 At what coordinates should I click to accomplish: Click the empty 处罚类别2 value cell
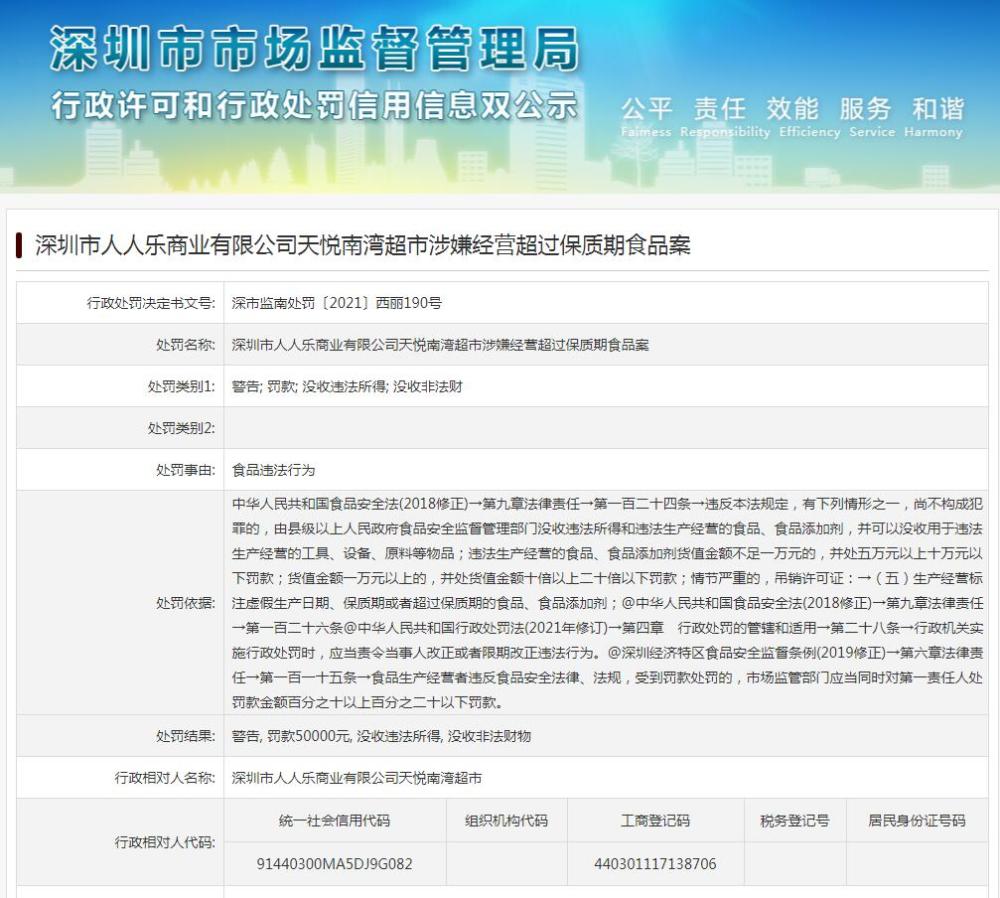click(x=605, y=428)
